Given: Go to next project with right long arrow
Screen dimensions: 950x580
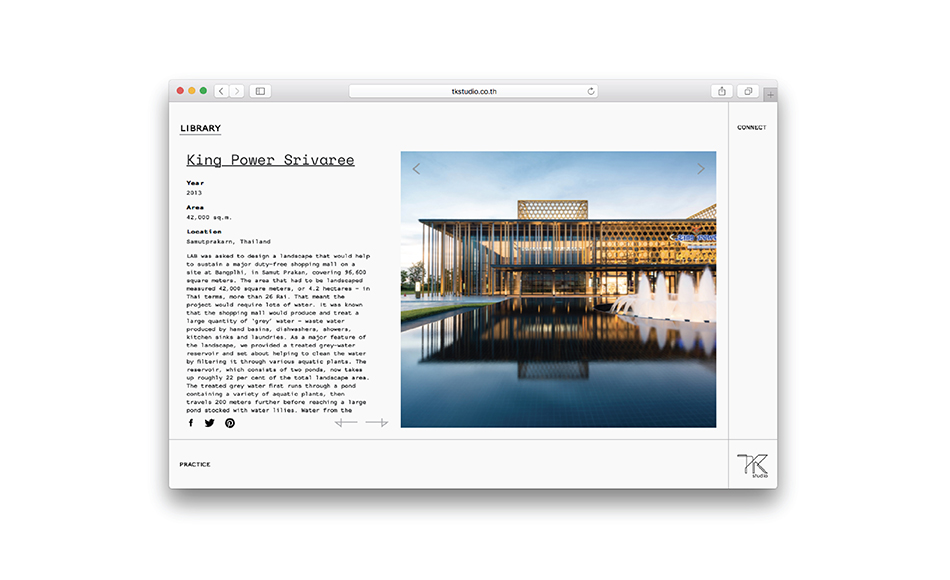Looking at the screenshot, I should tap(377, 422).
